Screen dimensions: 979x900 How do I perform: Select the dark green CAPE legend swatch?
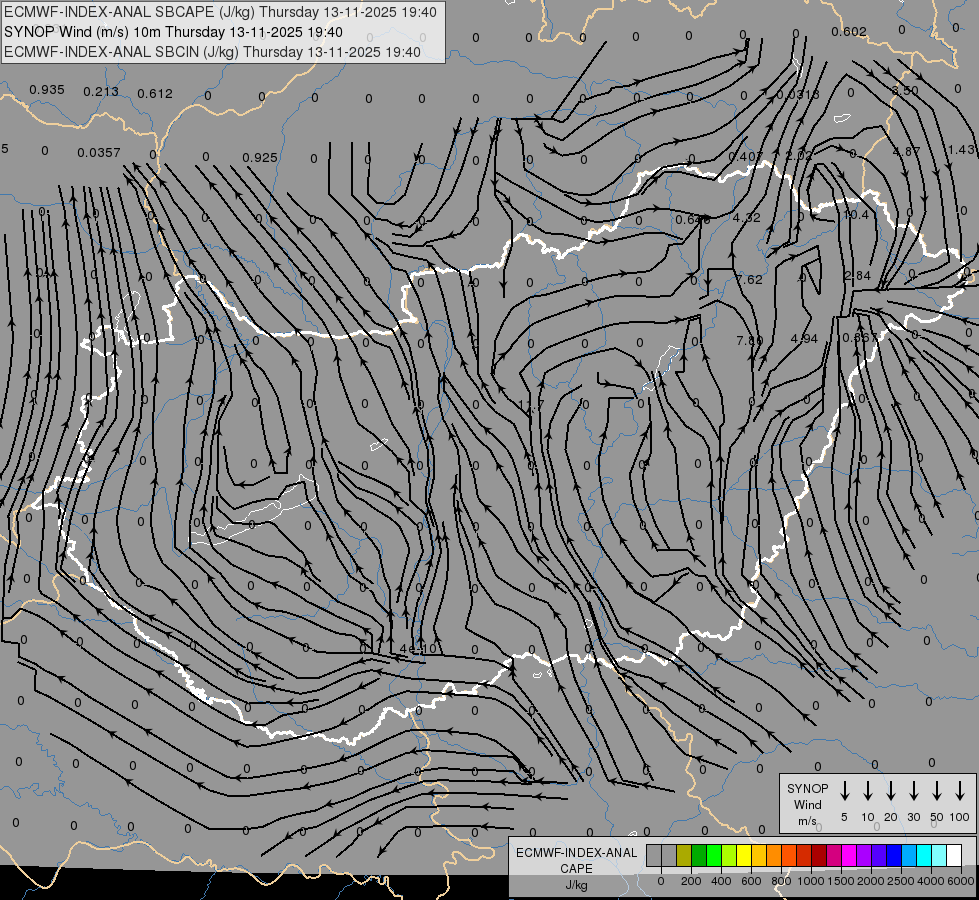click(x=699, y=856)
